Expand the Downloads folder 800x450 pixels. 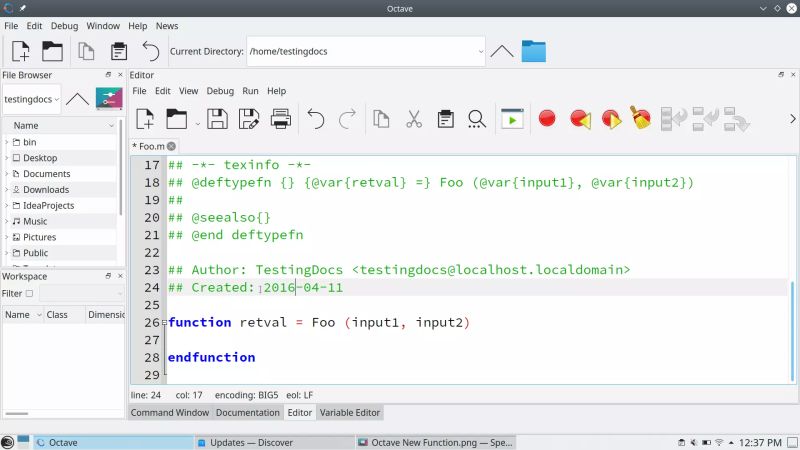tap(7, 190)
